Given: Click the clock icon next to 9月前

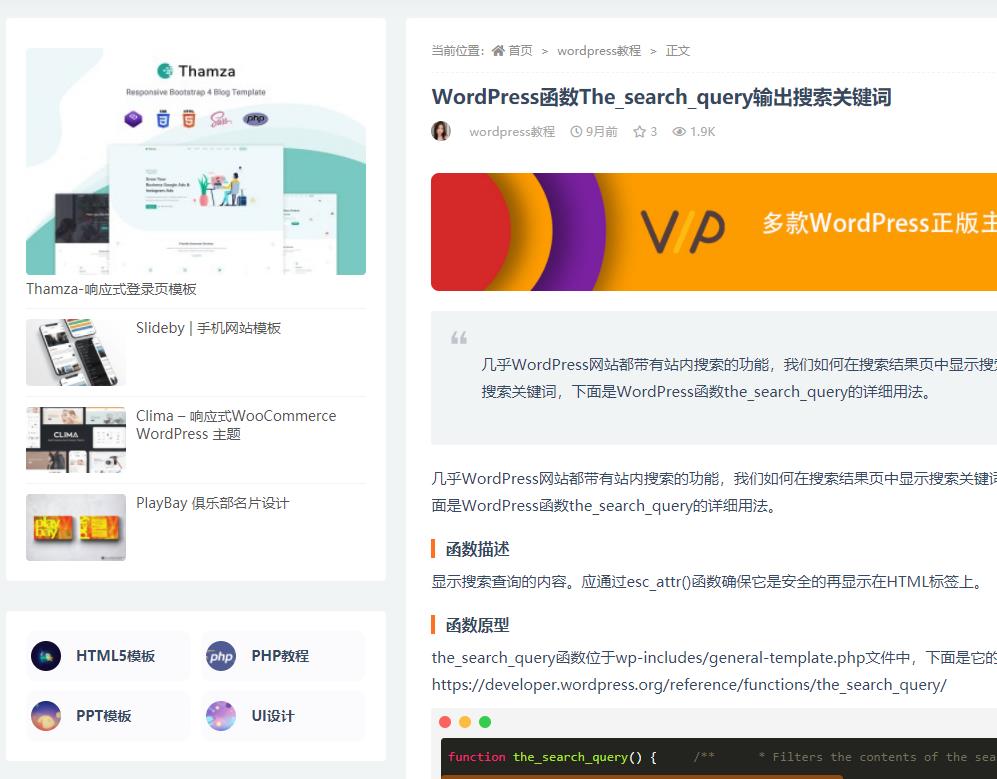Looking at the screenshot, I should point(576,132).
